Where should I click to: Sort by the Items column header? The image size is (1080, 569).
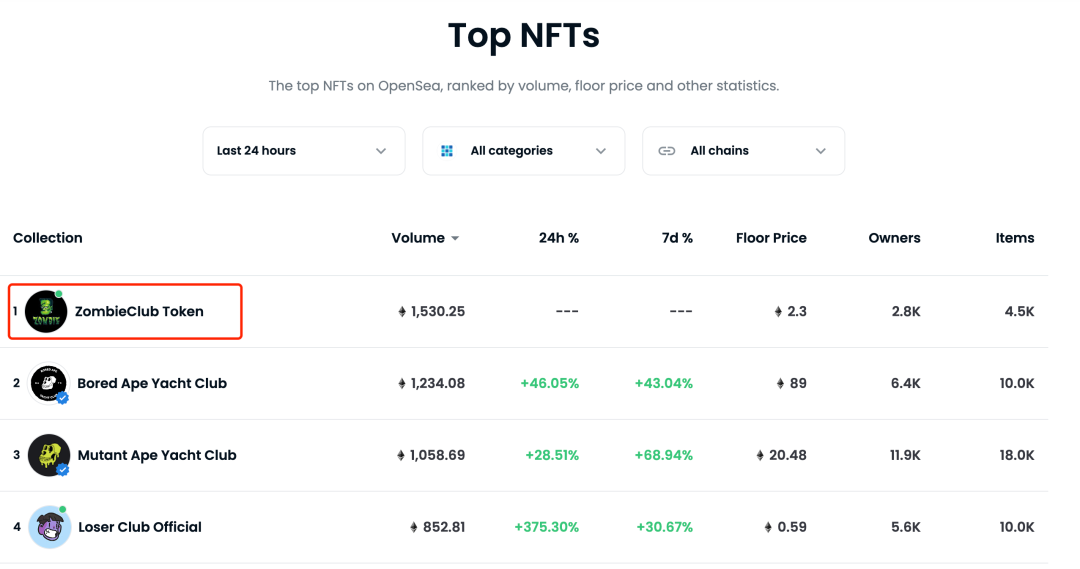[1014, 238]
